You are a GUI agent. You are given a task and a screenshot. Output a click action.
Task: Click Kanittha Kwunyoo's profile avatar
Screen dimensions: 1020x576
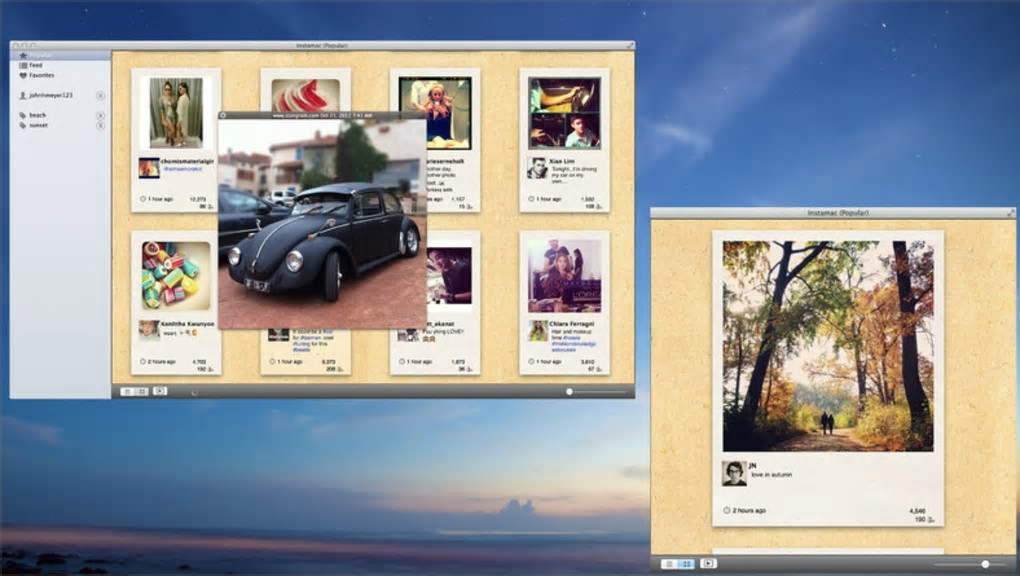click(x=149, y=330)
